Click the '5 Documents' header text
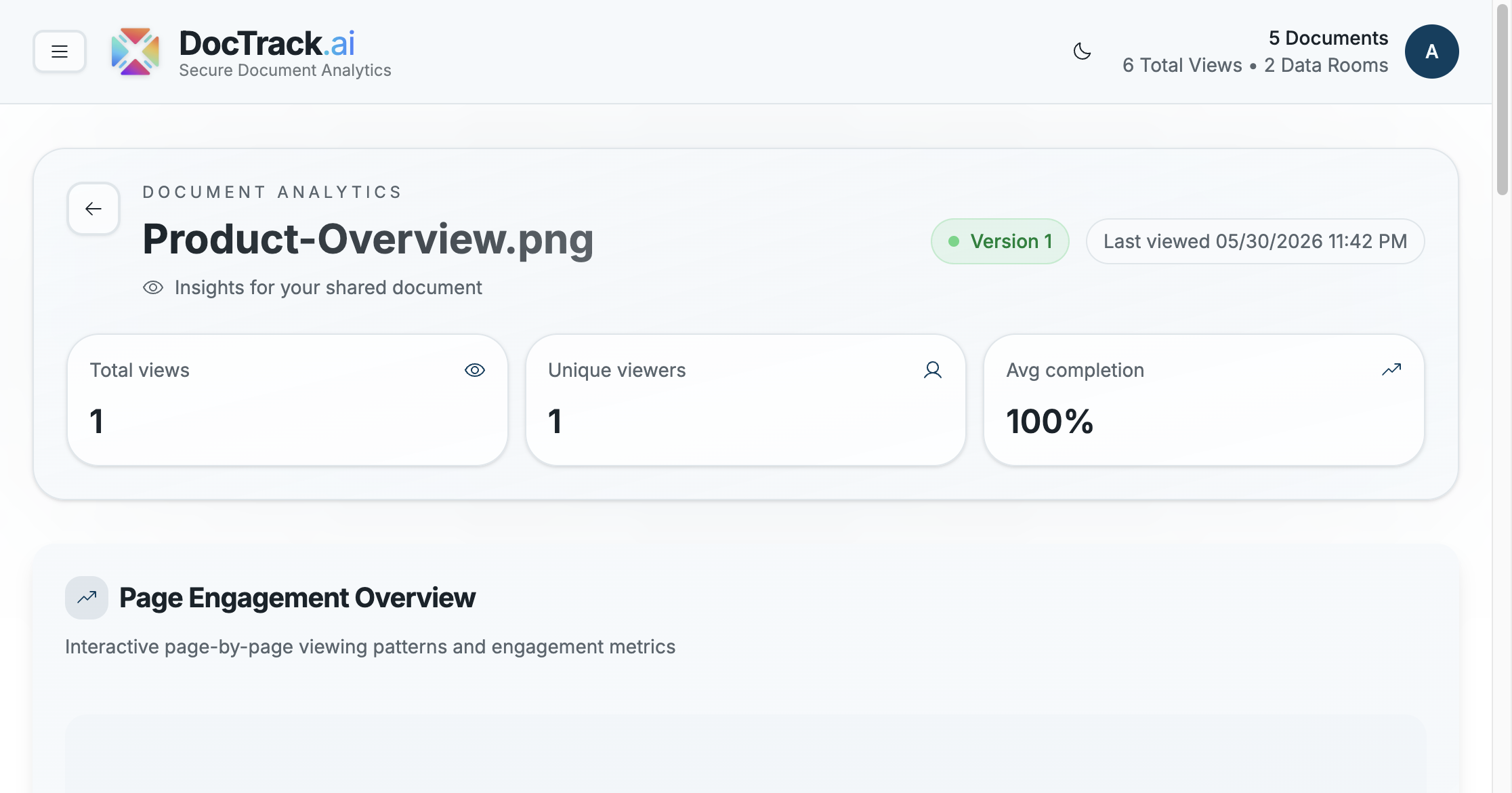 click(1328, 38)
